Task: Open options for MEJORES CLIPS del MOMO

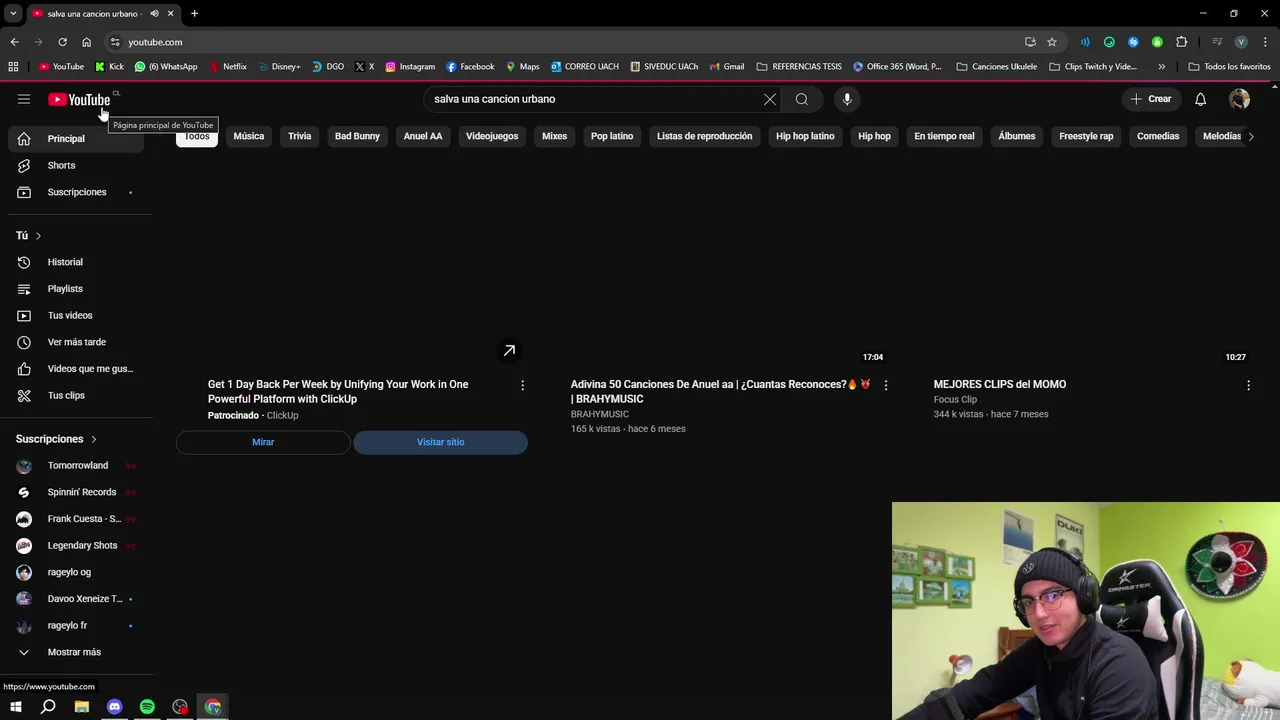Action: [x=1248, y=385]
